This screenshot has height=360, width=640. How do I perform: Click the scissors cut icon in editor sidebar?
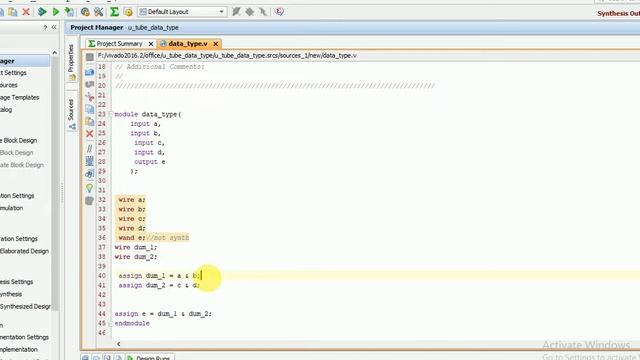click(x=89, y=97)
